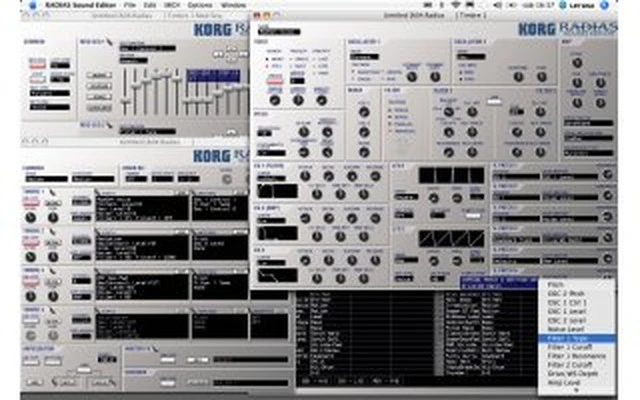Open the Options menu

click(x=200, y=5)
